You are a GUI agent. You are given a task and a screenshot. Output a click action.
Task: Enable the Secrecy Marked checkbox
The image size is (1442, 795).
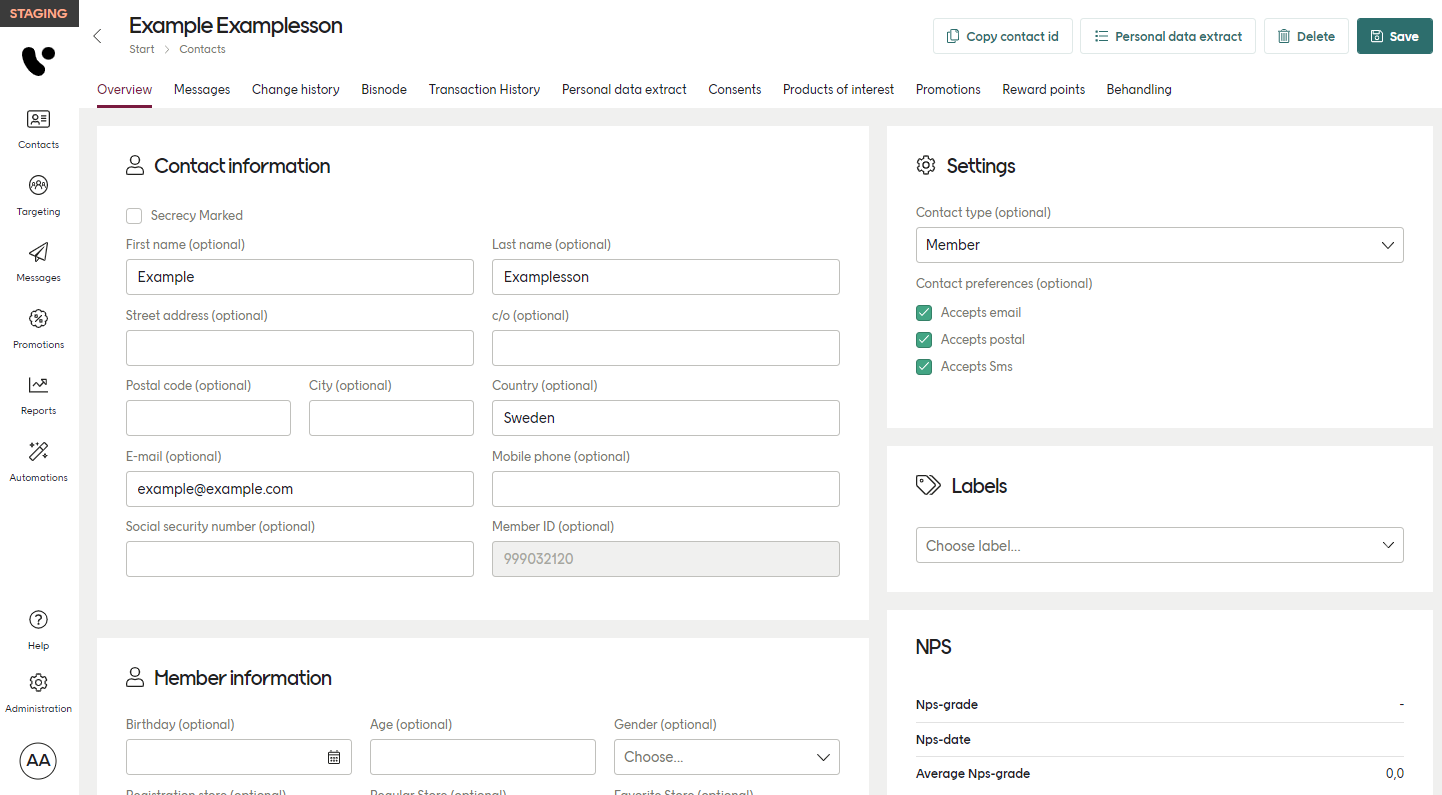(x=134, y=215)
